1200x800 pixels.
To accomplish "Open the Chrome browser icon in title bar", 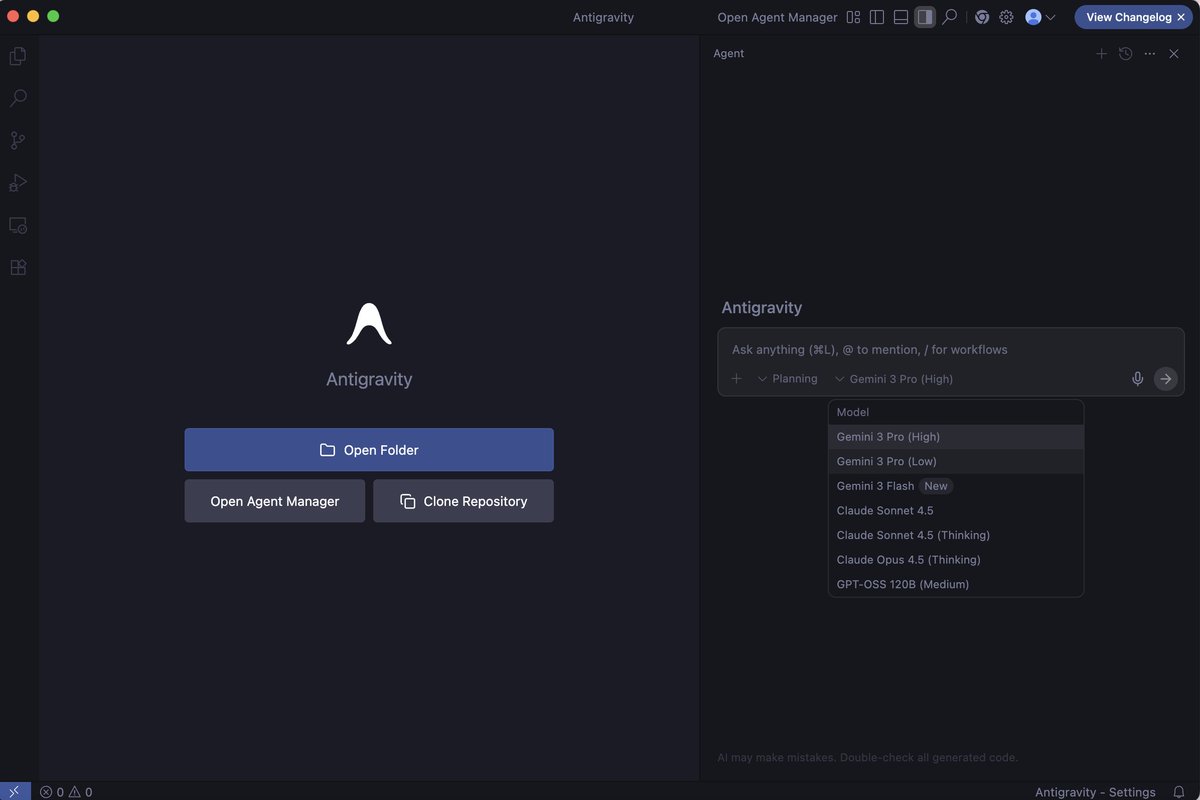I will [x=982, y=17].
